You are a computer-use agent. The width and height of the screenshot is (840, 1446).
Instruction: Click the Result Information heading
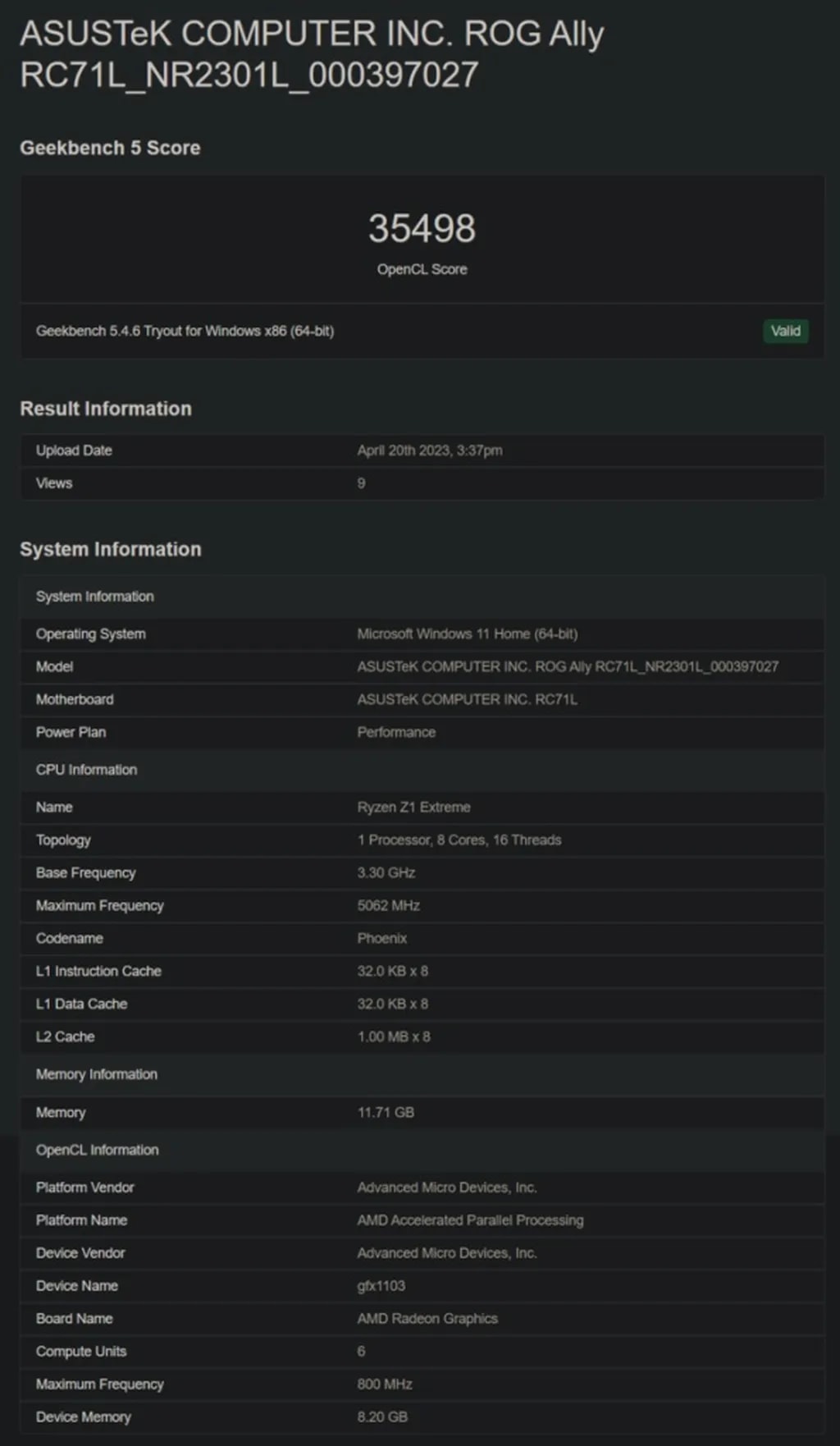[106, 409]
